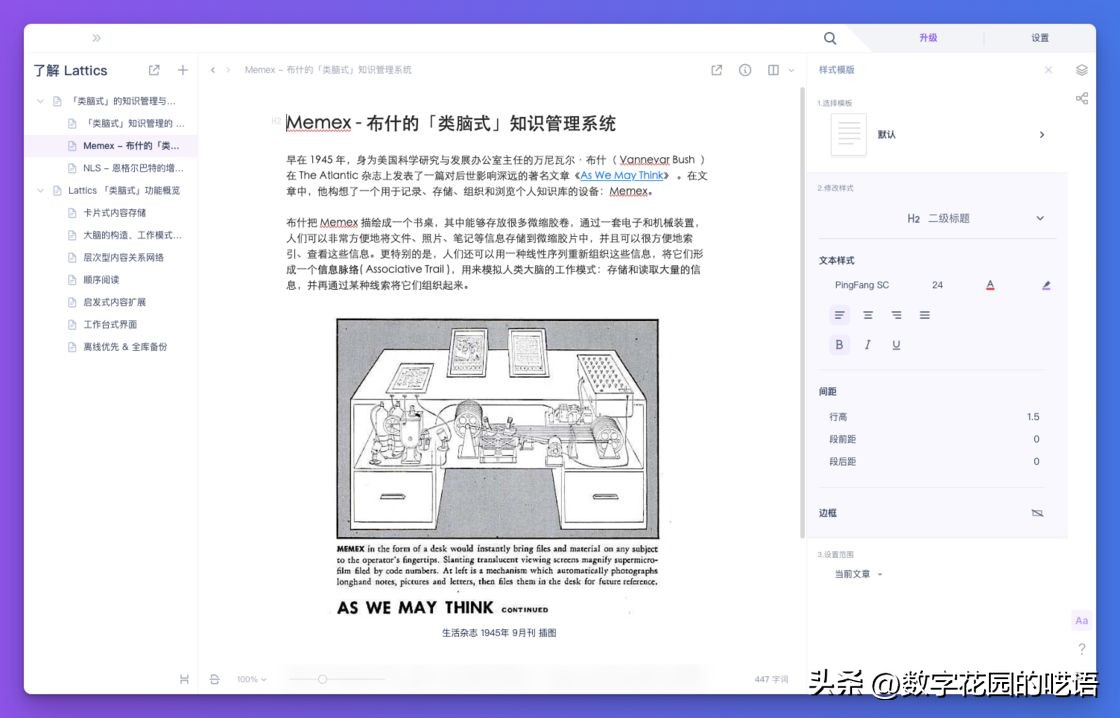Open the 升级 upgrade tab
Viewport: 1120px width, 718px height.
(928, 38)
